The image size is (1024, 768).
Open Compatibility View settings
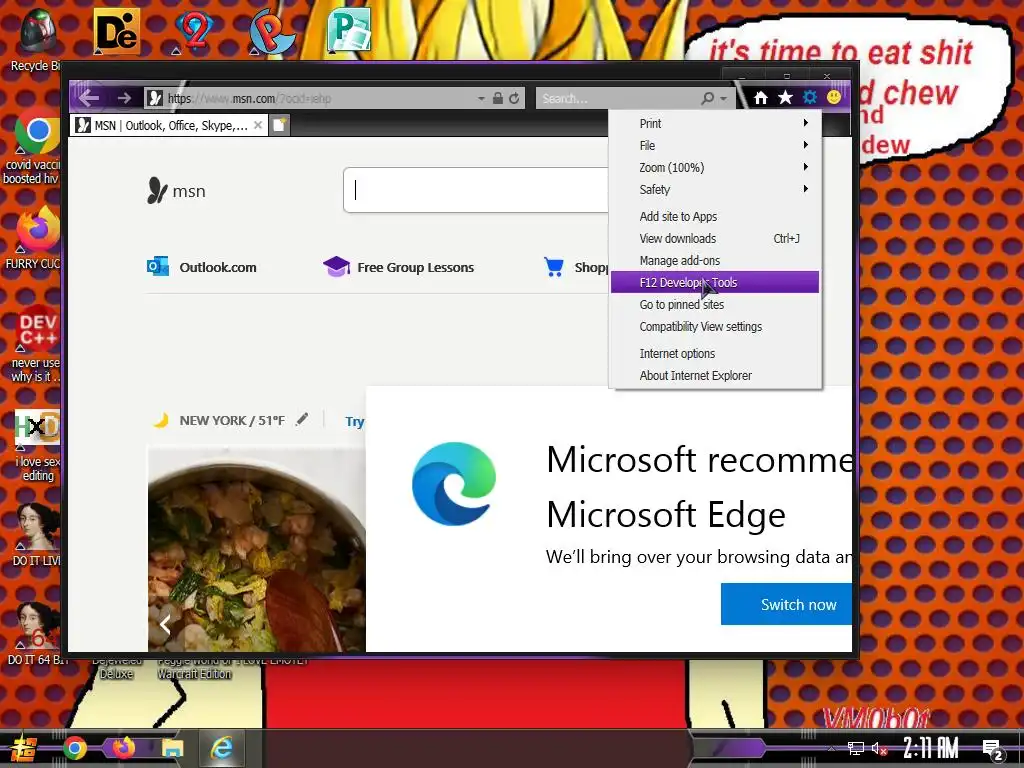[715, 327]
